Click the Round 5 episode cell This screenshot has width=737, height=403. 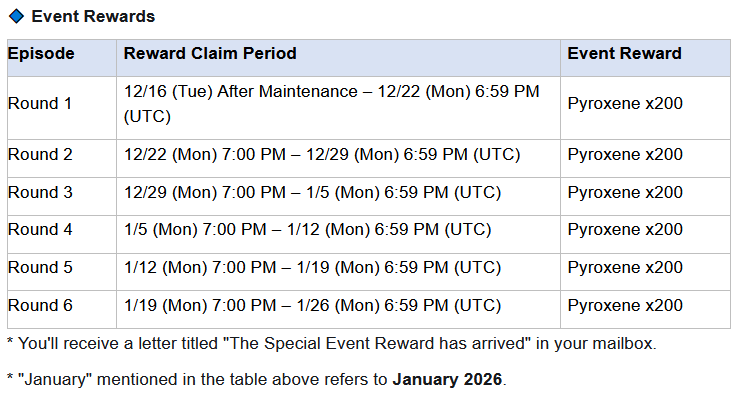click(x=40, y=268)
